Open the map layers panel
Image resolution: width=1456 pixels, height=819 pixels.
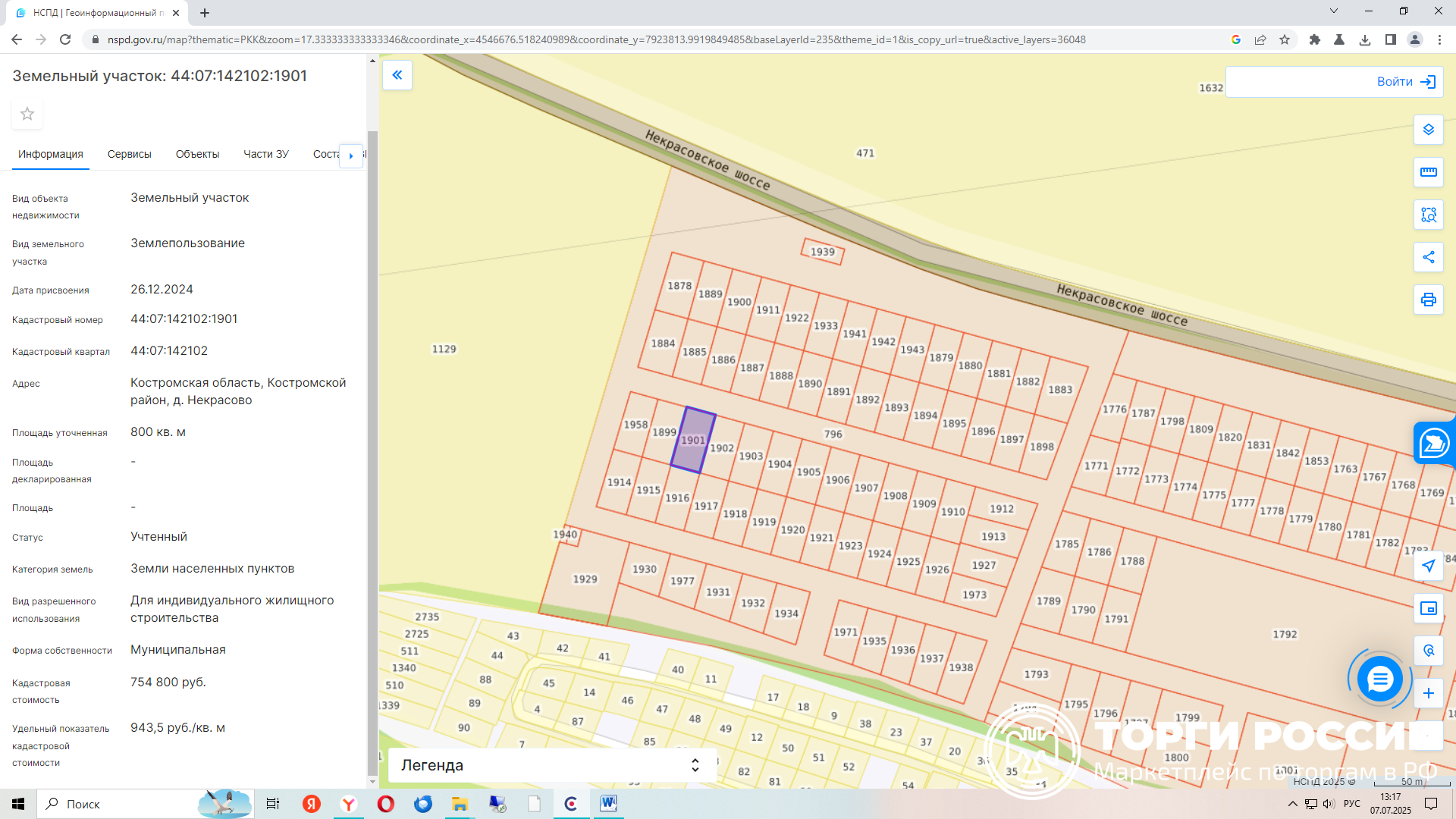pos(1428,130)
